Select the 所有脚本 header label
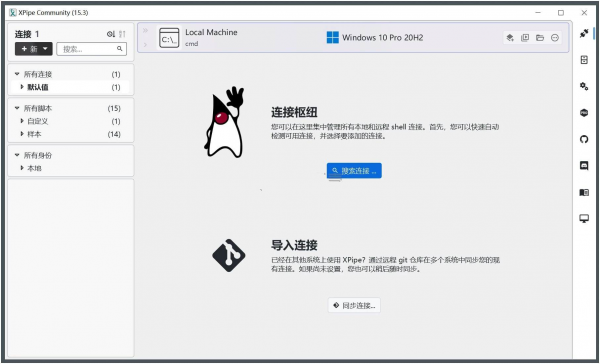The image size is (600, 364). 38,109
